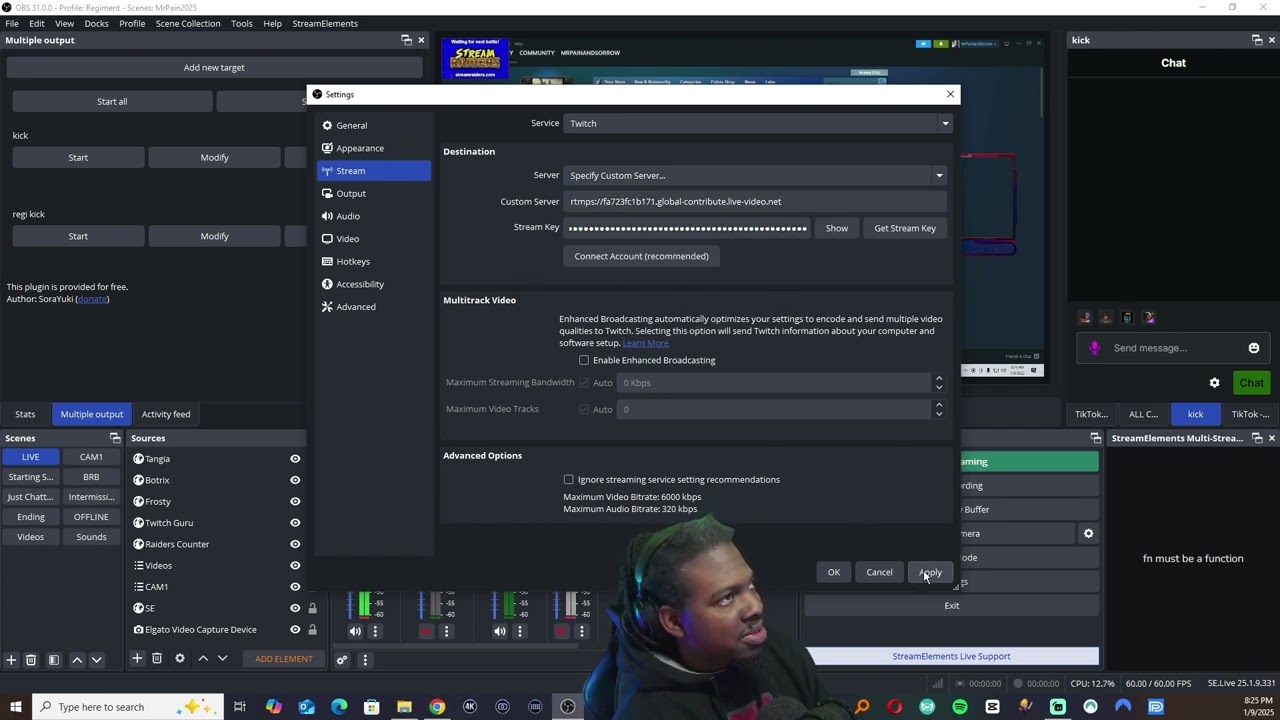The height and width of the screenshot is (720, 1280).
Task: Open the Scene Collection menu
Action: click(x=188, y=23)
